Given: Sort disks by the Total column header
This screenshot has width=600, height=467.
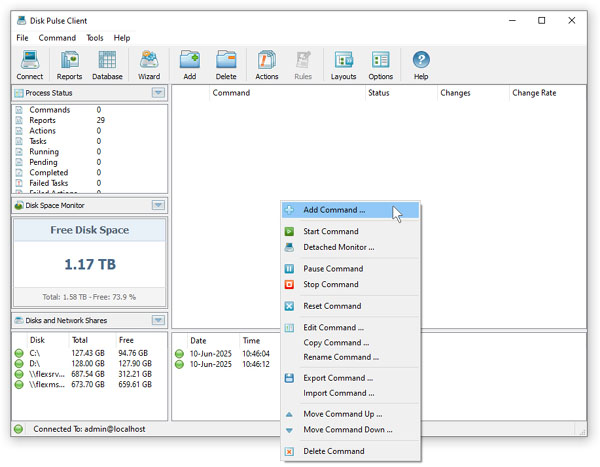Looking at the screenshot, I should 92,340.
